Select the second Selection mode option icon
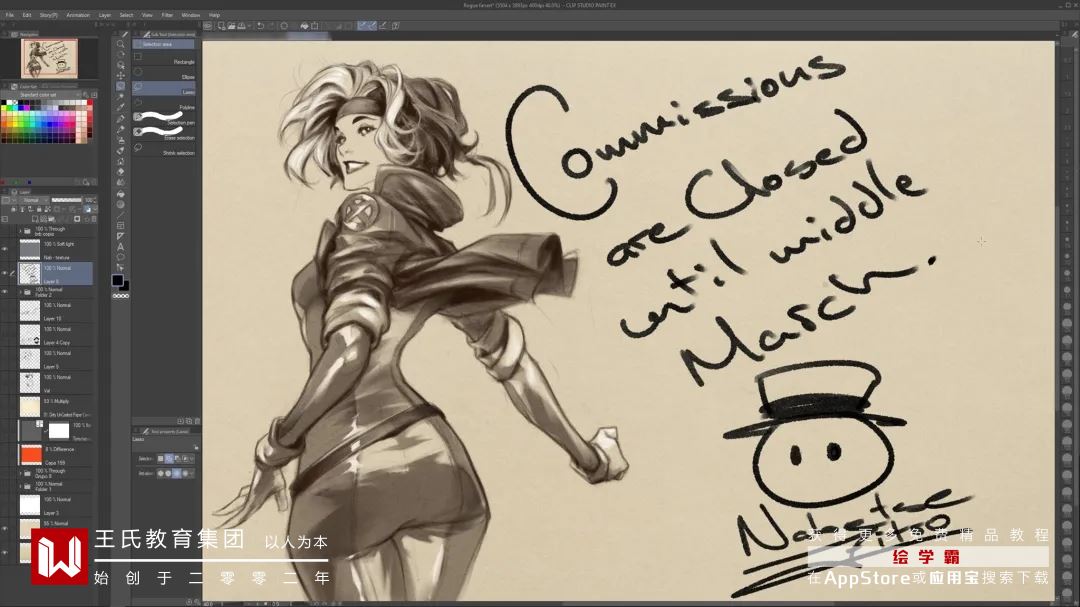The image size is (1080, 607). [x=169, y=458]
